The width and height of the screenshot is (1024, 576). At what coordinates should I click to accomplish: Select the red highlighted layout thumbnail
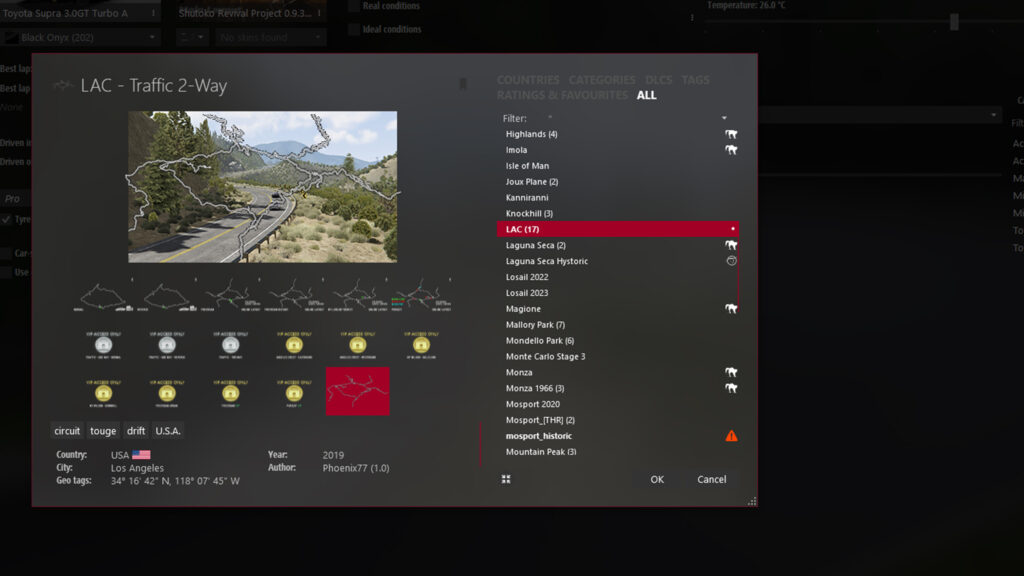click(358, 391)
